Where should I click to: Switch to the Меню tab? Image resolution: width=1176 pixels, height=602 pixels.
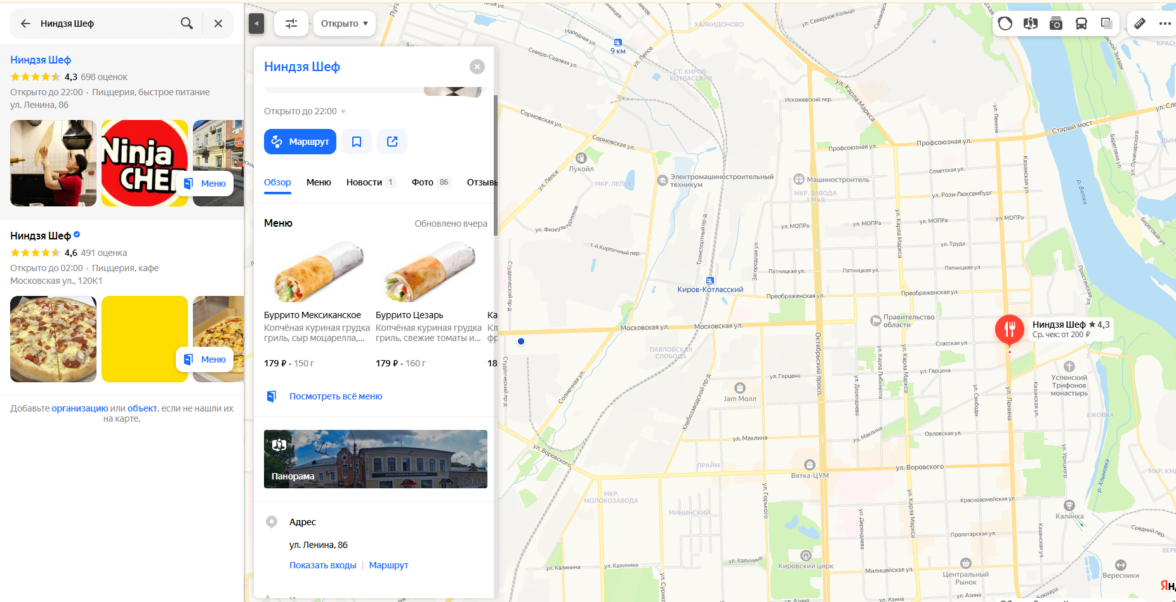pyautogui.click(x=319, y=182)
